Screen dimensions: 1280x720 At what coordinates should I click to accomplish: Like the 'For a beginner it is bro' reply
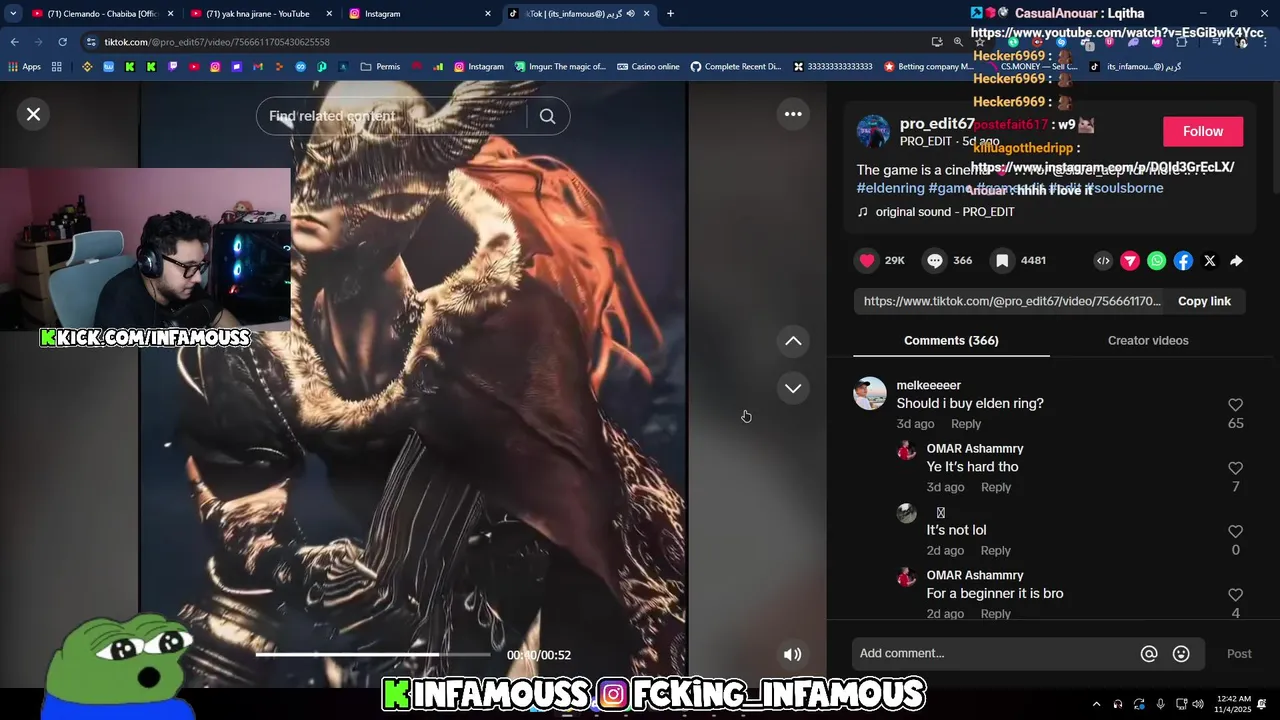point(1235,595)
